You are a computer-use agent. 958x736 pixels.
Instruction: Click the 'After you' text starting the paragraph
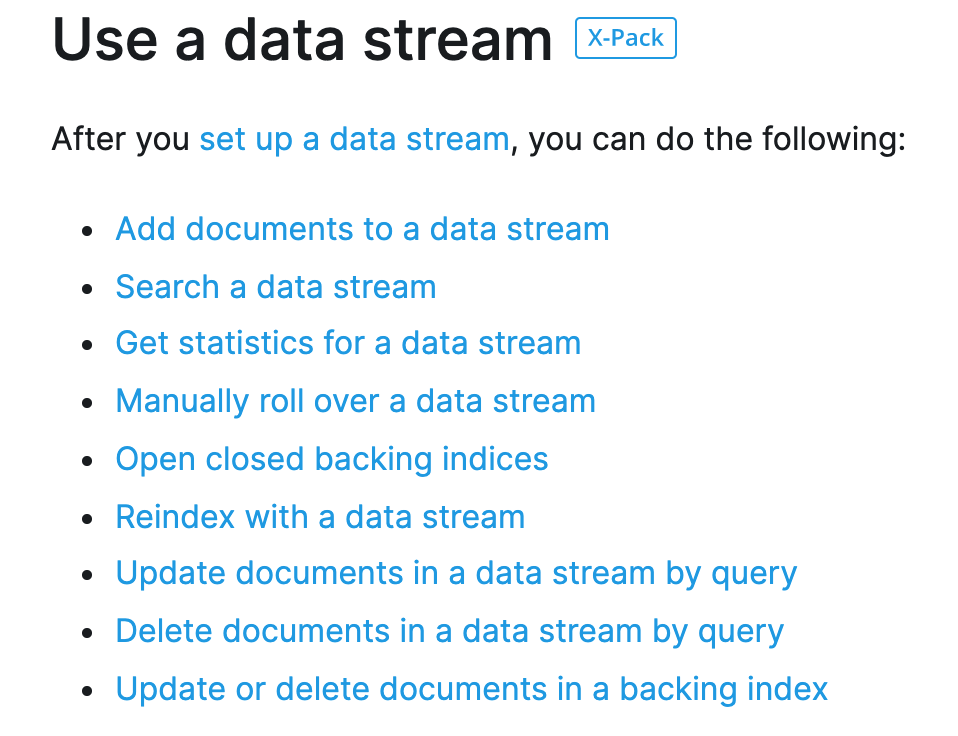point(121,139)
